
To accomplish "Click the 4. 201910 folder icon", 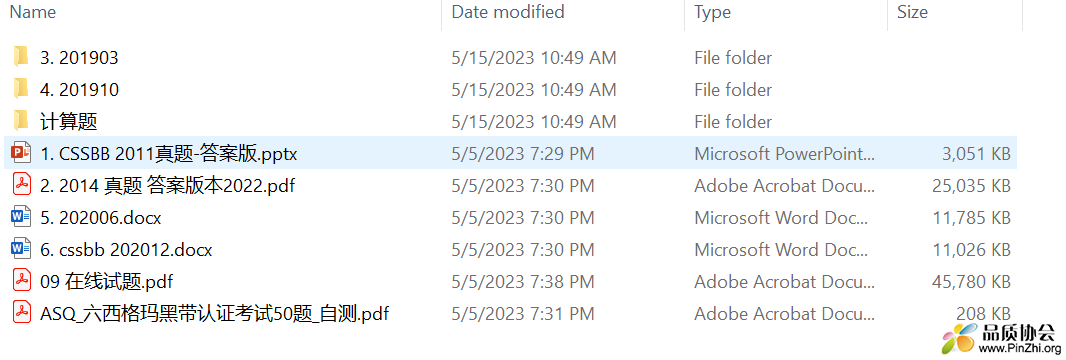I will 21,89.
